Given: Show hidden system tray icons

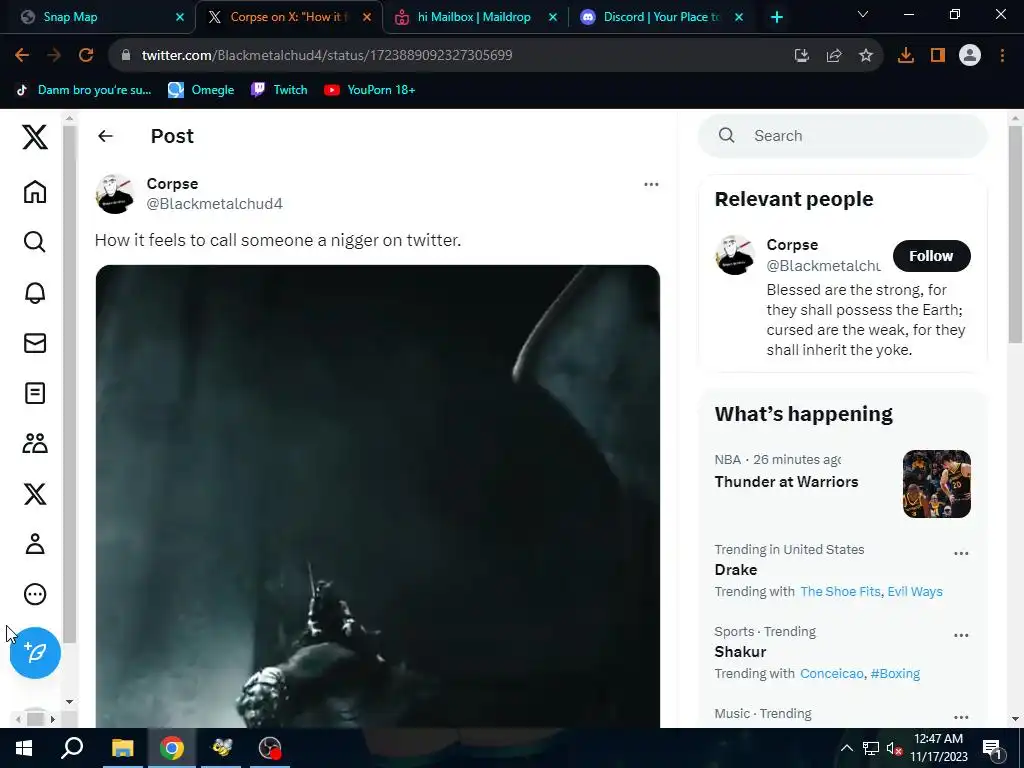Looking at the screenshot, I should pos(846,748).
